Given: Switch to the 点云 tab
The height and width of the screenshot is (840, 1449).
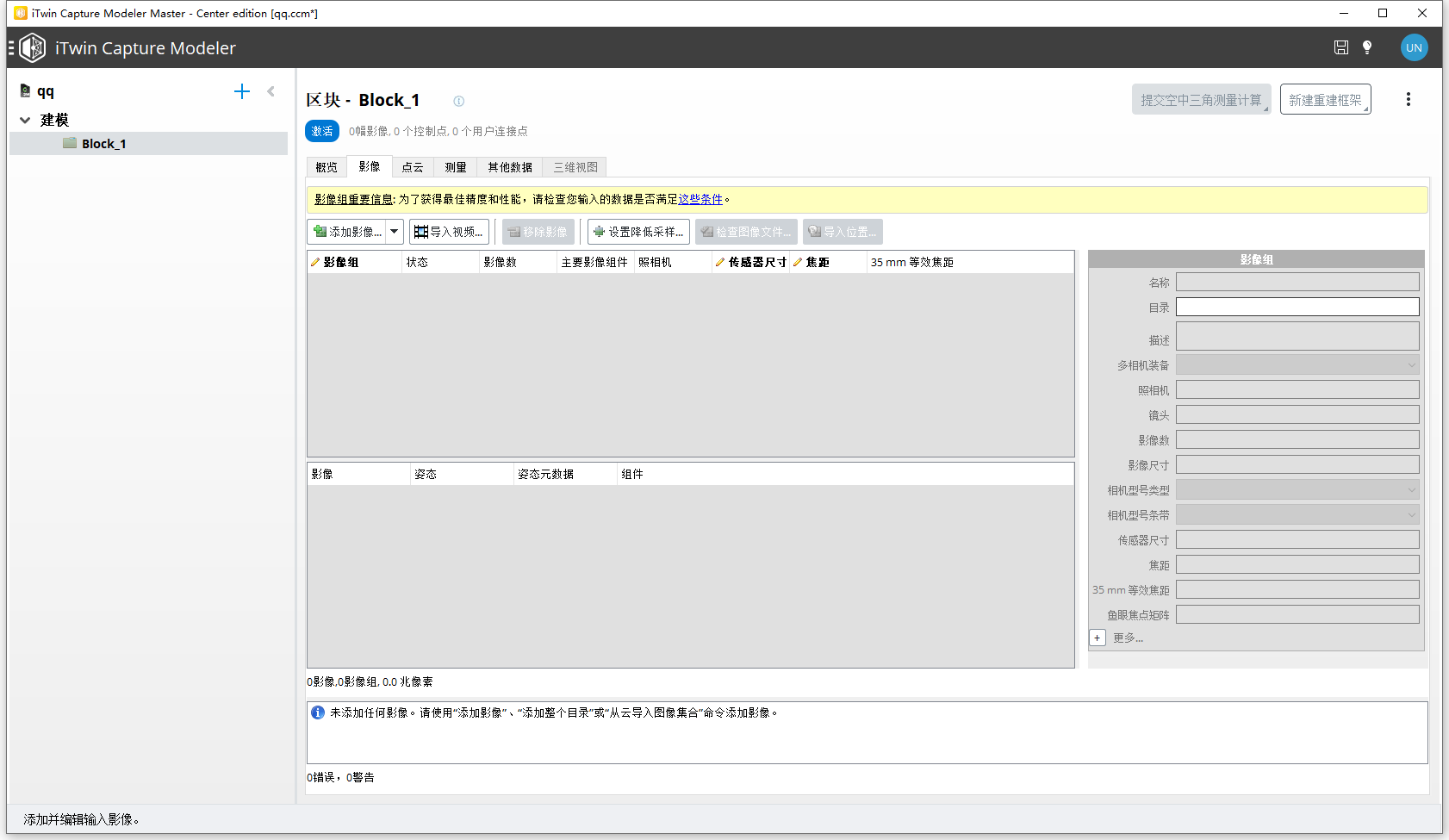Looking at the screenshot, I should click(x=413, y=167).
